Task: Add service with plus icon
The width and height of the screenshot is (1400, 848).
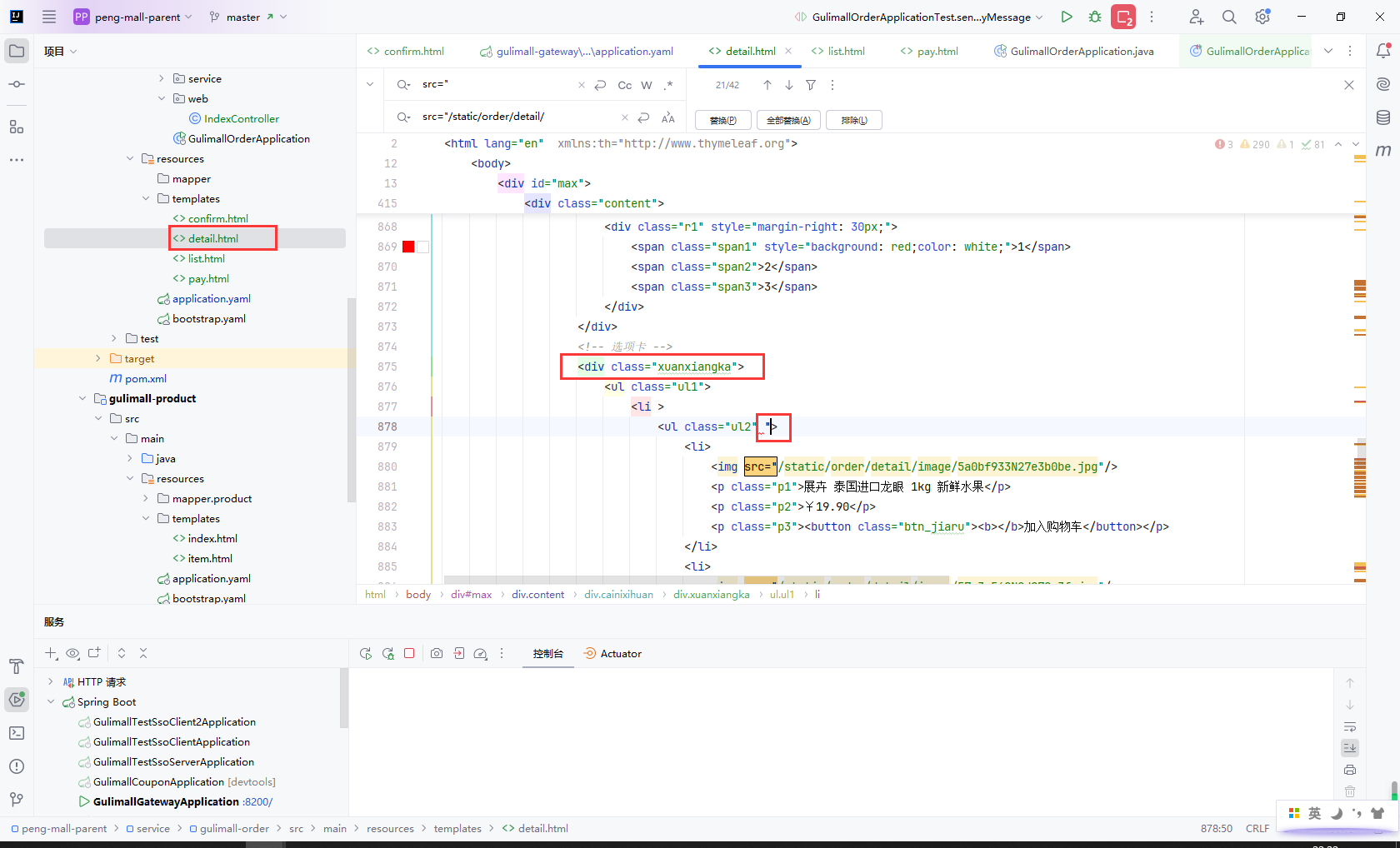Action: [51, 654]
